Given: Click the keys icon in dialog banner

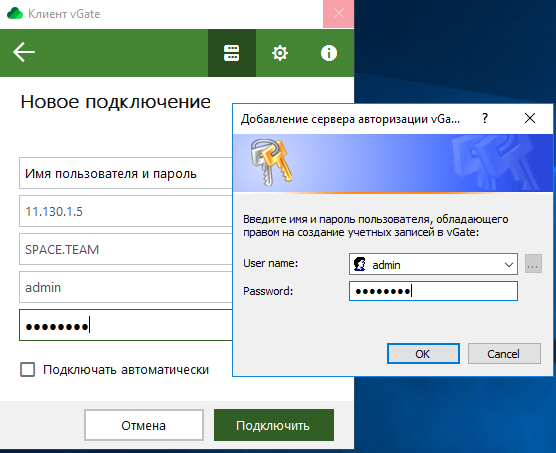Looking at the screenshot, I should point(272,162).
